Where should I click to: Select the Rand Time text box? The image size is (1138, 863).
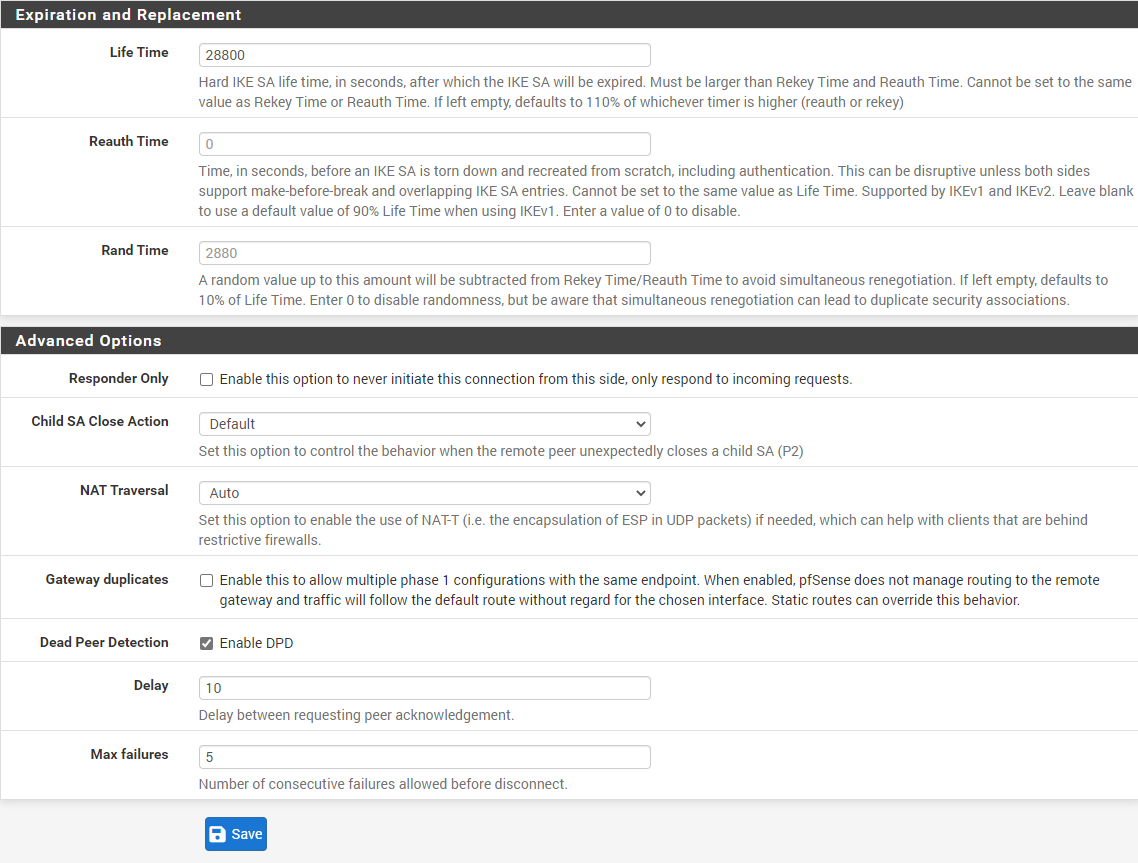pyautogui.click(x=424, y=253)
